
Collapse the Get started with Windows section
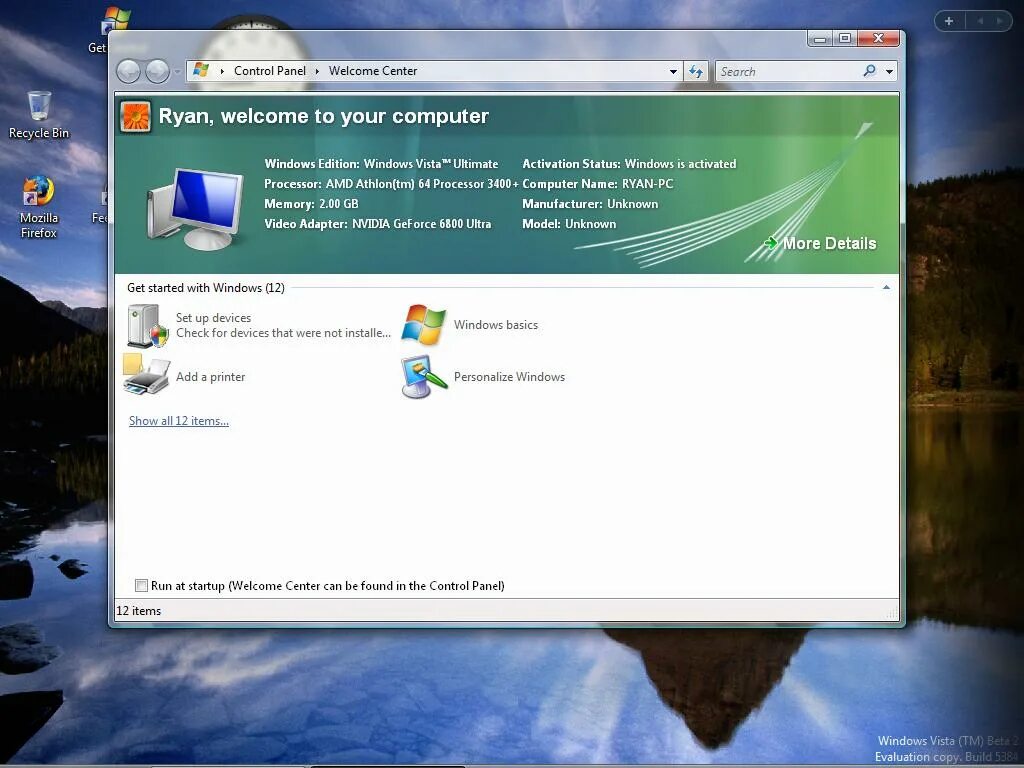[x=886, y=287]
